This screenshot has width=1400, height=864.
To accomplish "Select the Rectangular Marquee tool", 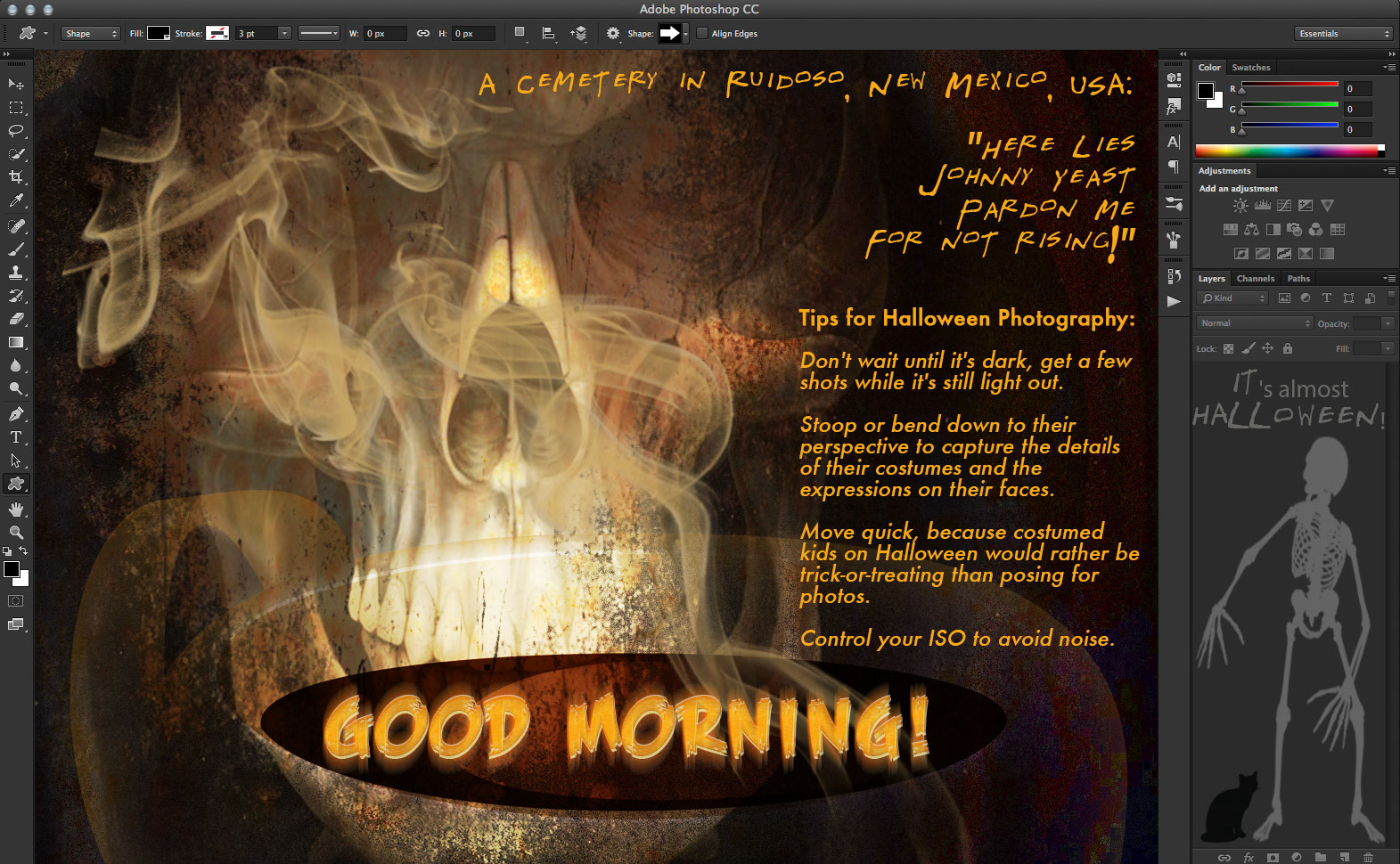I will (16, 108).
